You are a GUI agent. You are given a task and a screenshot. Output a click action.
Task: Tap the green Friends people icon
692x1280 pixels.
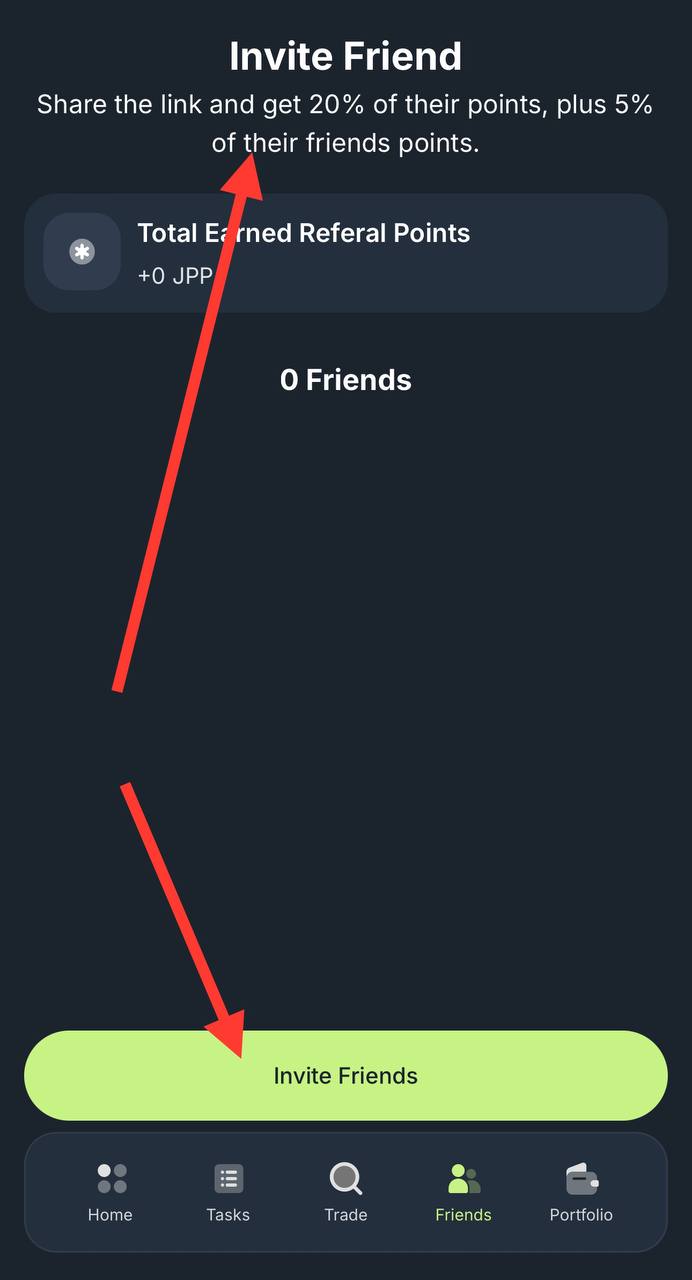(x=463, y=1178)
